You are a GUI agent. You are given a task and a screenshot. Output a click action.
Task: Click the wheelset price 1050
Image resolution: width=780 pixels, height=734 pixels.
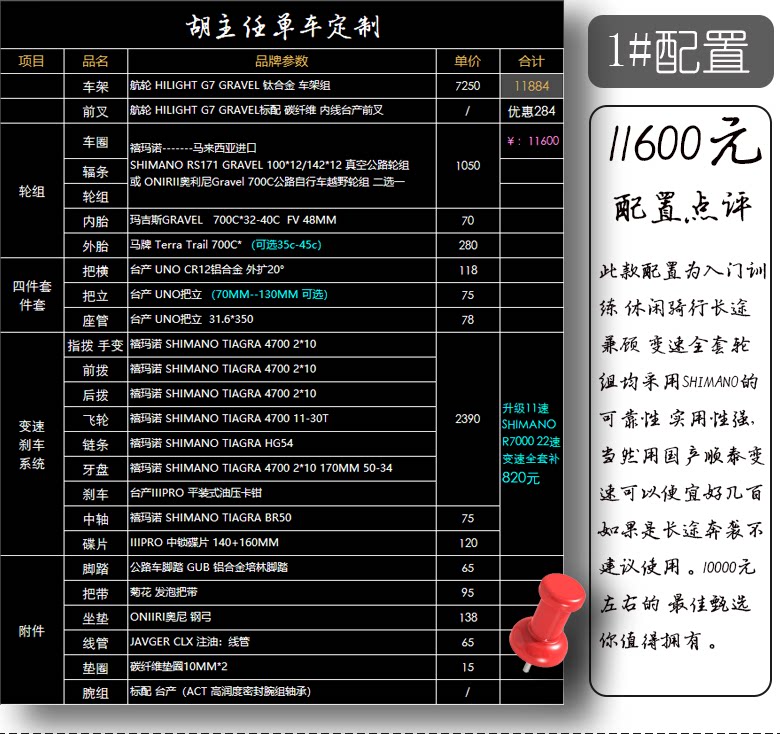pos(468,166)
